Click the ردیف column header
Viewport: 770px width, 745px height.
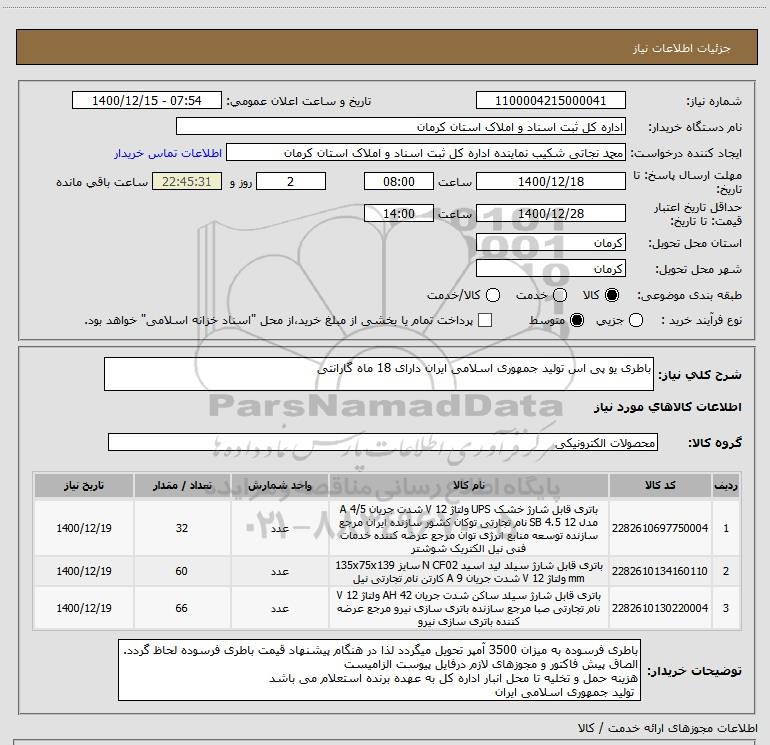tap(726, 486)
